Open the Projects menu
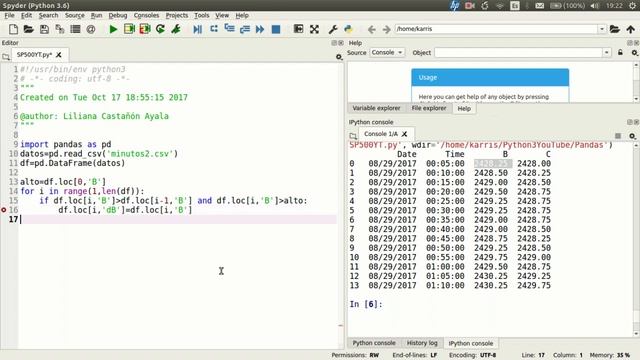 pyautogui.click(x=177, y=15)
